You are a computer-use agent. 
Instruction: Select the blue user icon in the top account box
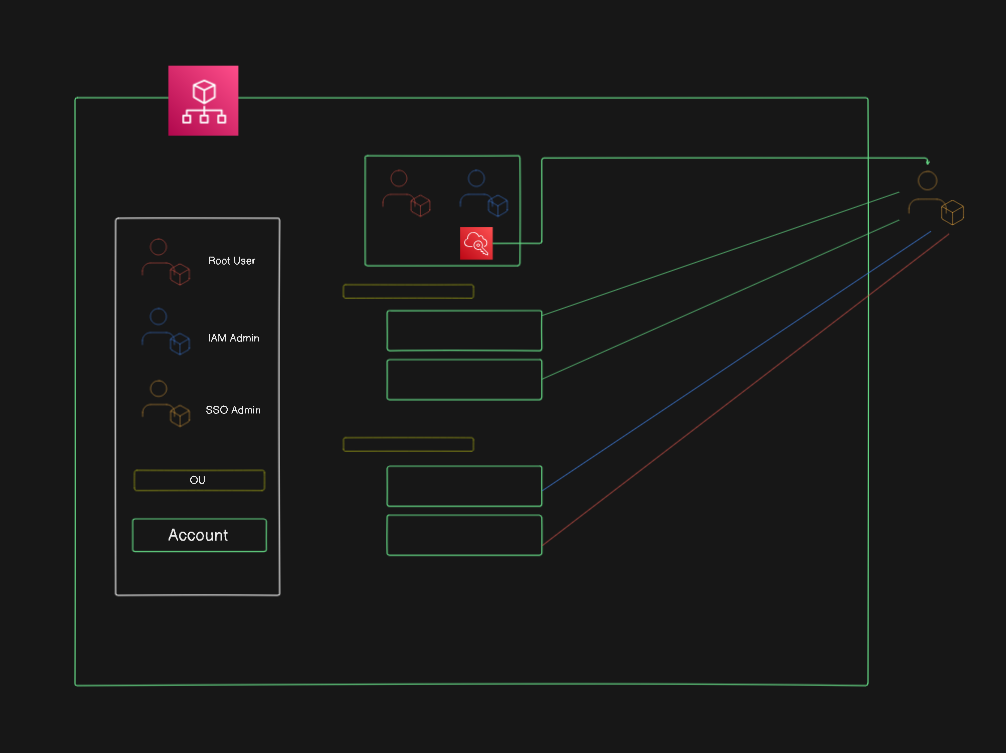tap(484, 193)
